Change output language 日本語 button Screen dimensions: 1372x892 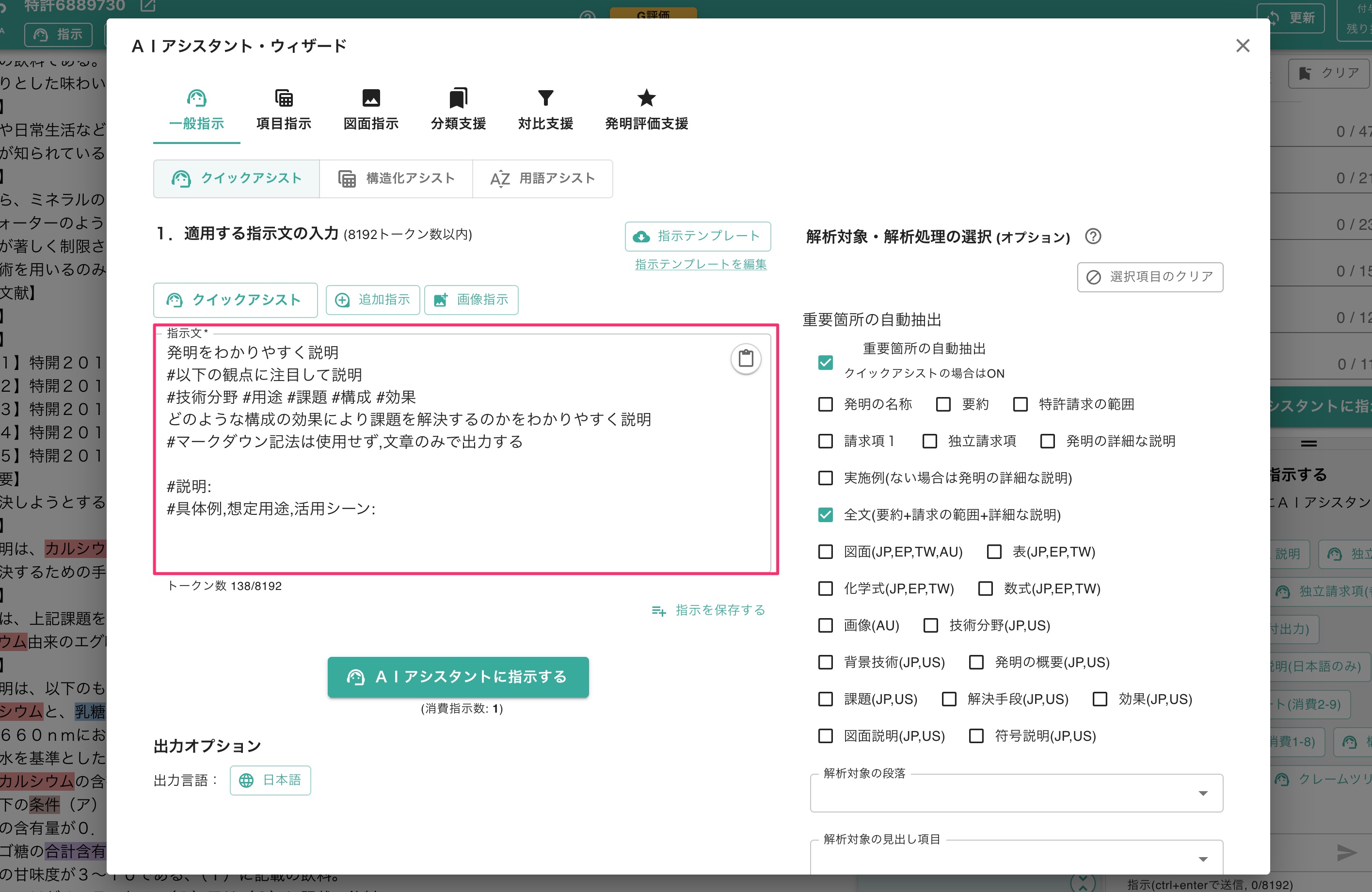[271, 780]
